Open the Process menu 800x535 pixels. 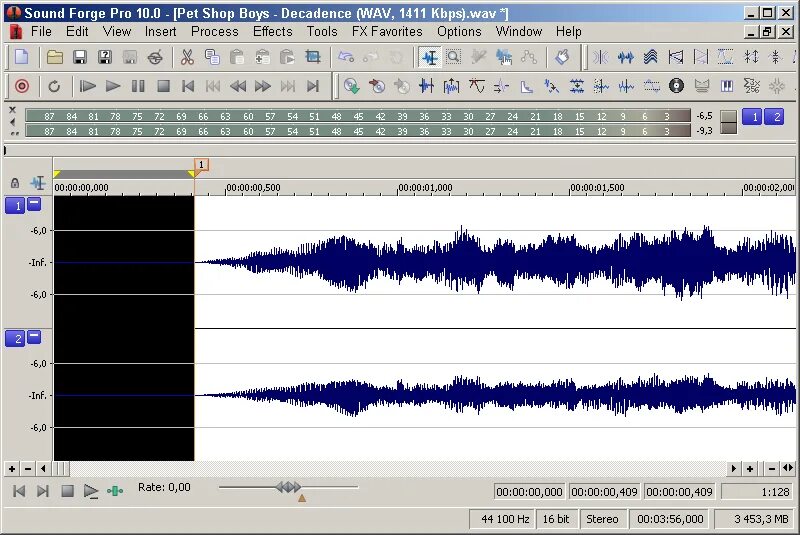[214, 32]
